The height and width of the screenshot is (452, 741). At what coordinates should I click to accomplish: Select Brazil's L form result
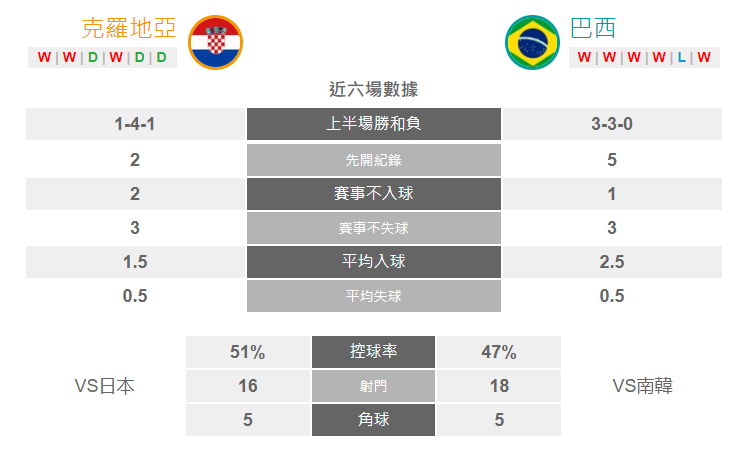pos(681,57)
